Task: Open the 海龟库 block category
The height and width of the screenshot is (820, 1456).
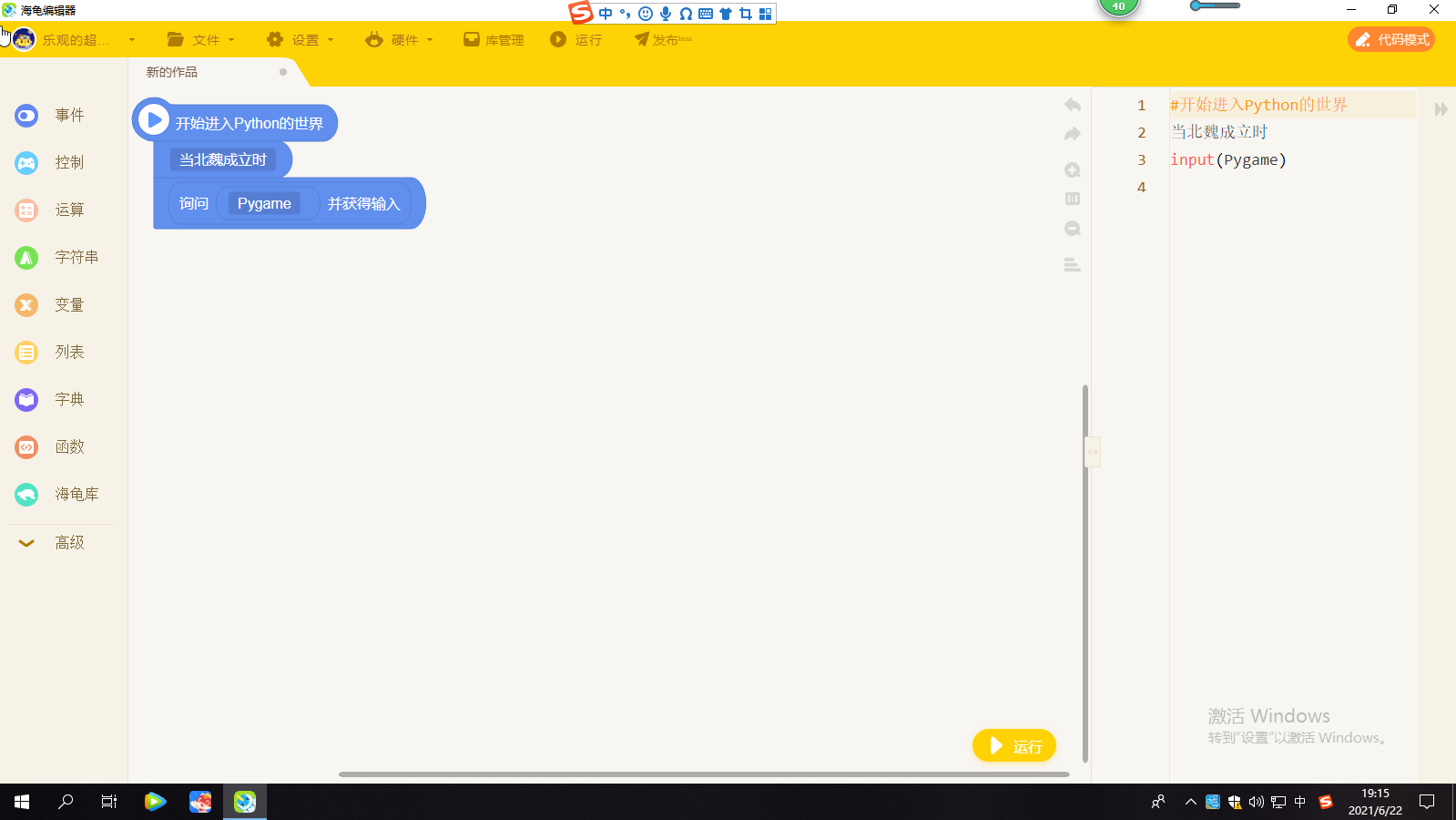Action: [56, 494]
